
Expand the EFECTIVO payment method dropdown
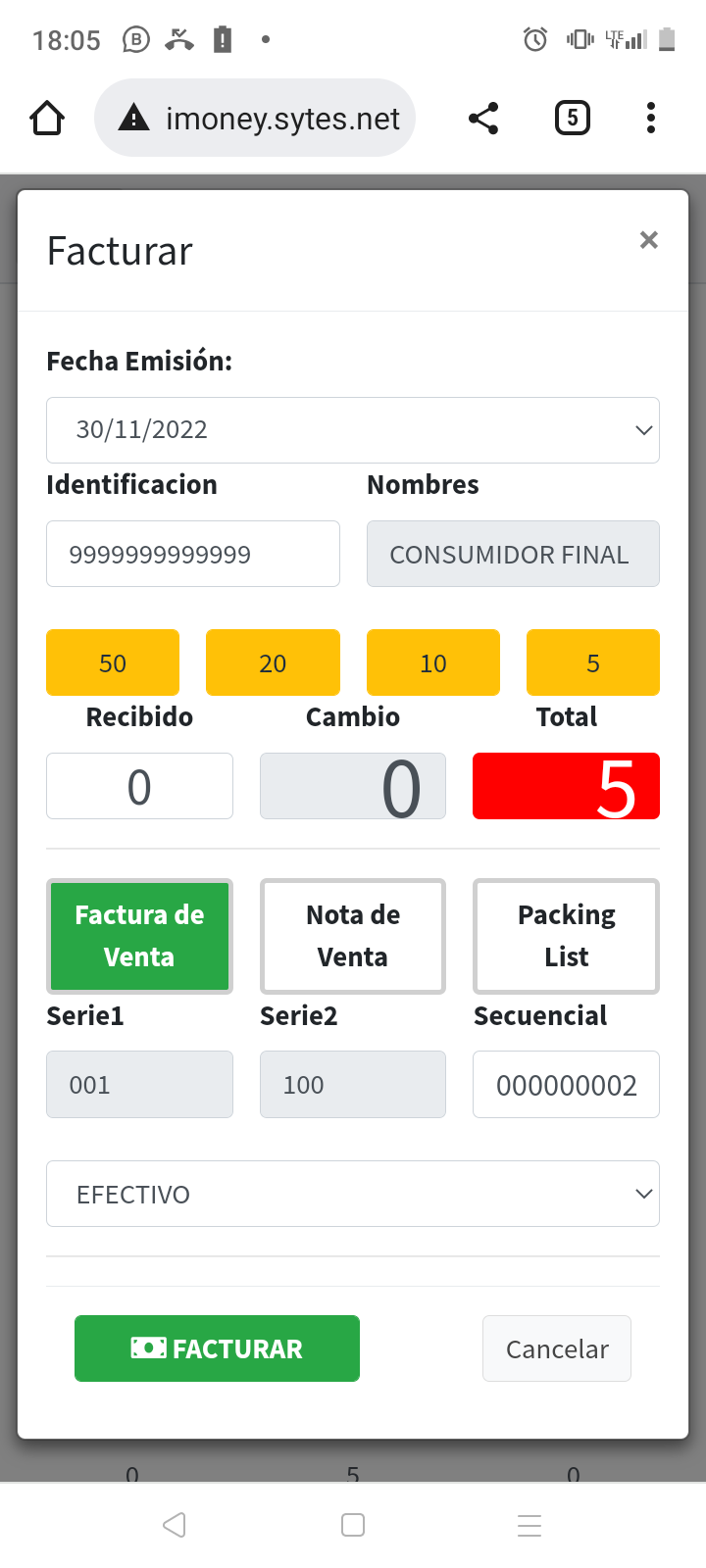pos(353,1194)
